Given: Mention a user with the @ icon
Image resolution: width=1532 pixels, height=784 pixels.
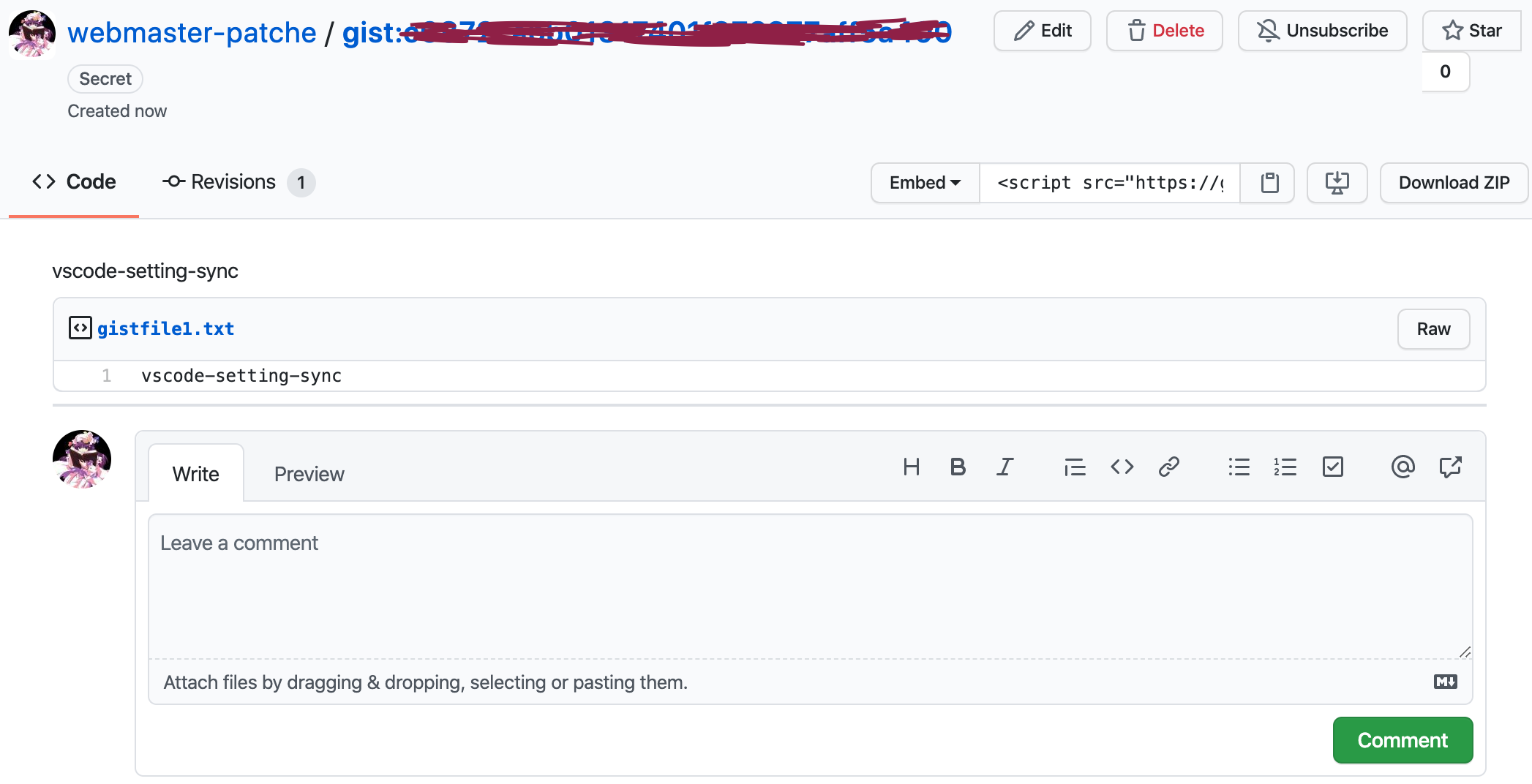Looking at the screenshot, I should point(1403,467).
